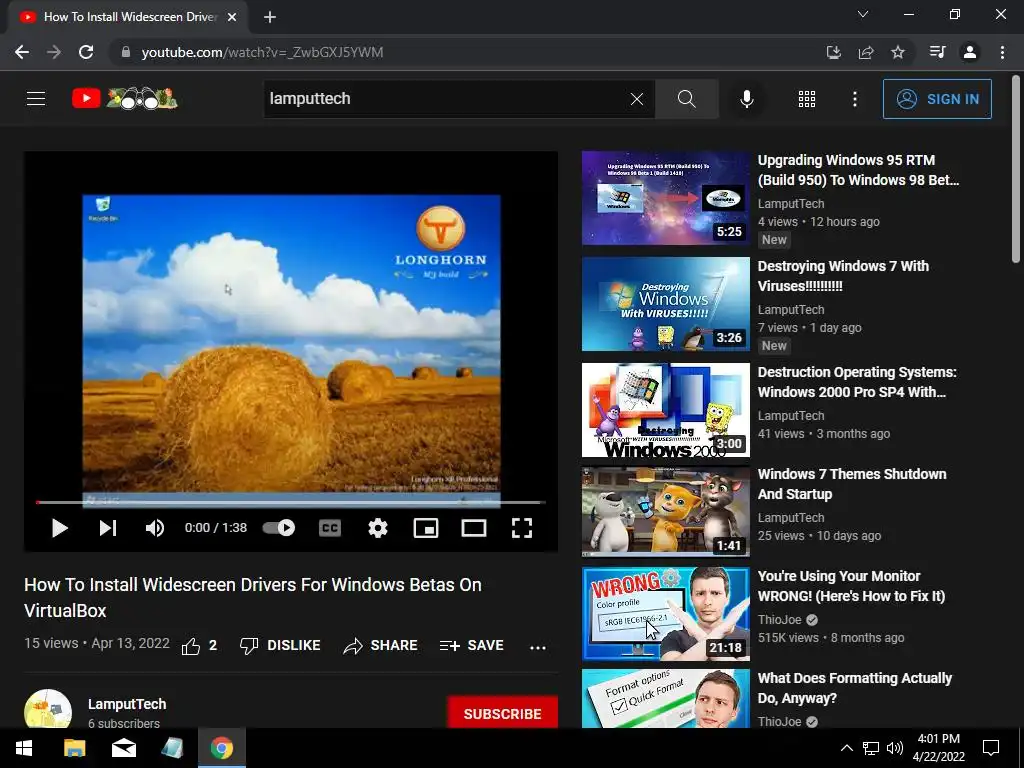Open the volume control in tray
The image size is (1024, 768).
[895, 748]
